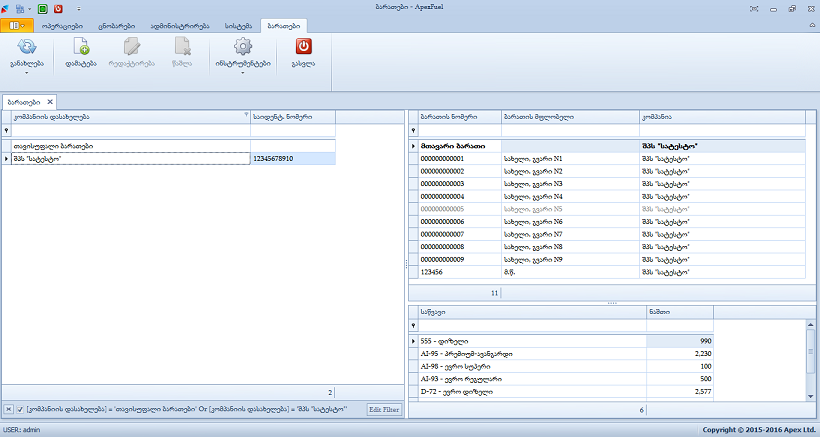Open the dropdown next to the blue quick access icon
Image resolution: width=820 pixels, height=437 pixels.
click(29, 9)
